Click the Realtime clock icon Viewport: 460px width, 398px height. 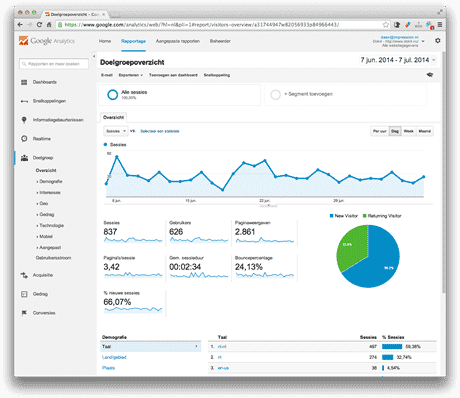[x=24, y=139]
